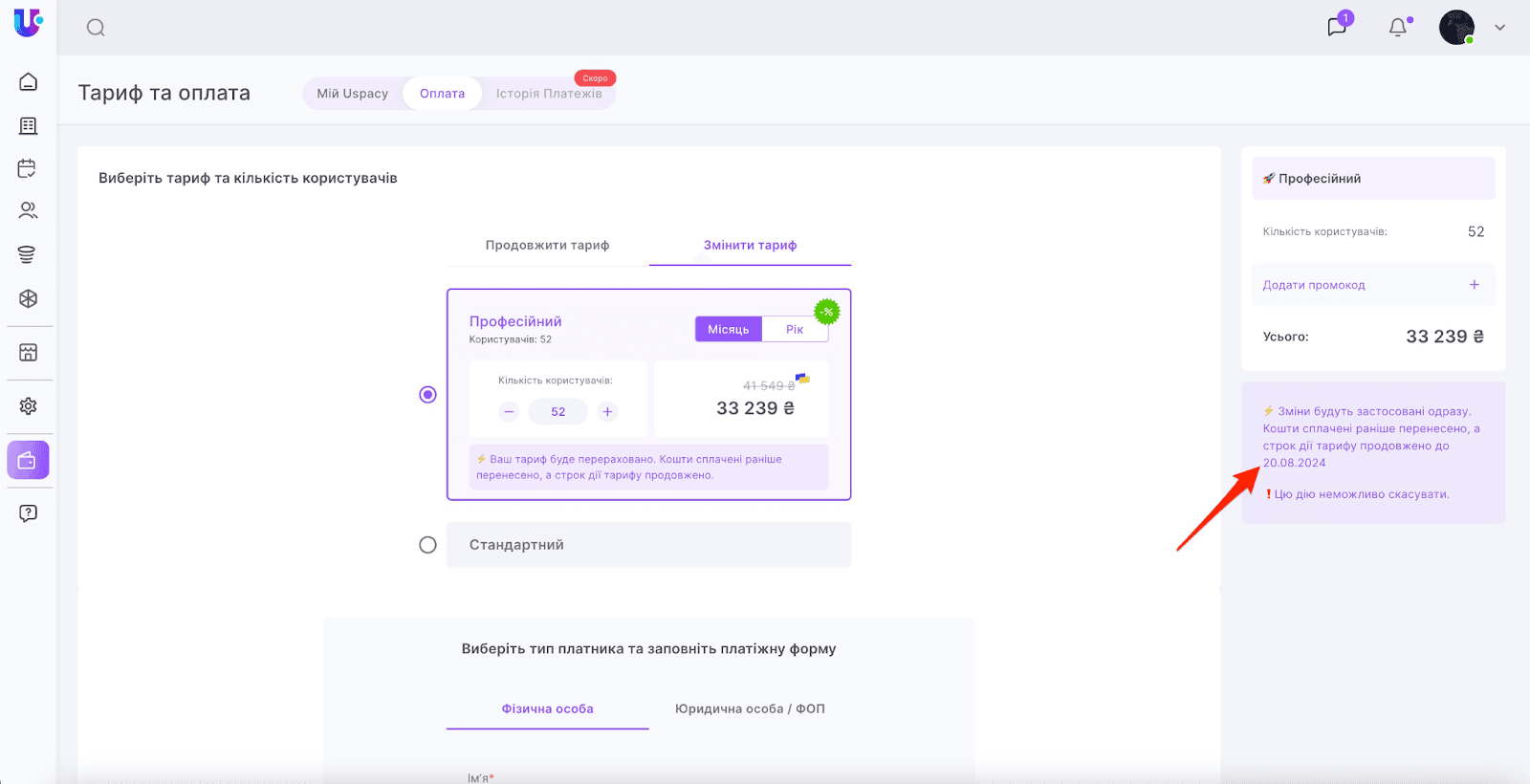Switch to the Продовжити тариф tab
The image size is (1530, 784).
[547, 246]
